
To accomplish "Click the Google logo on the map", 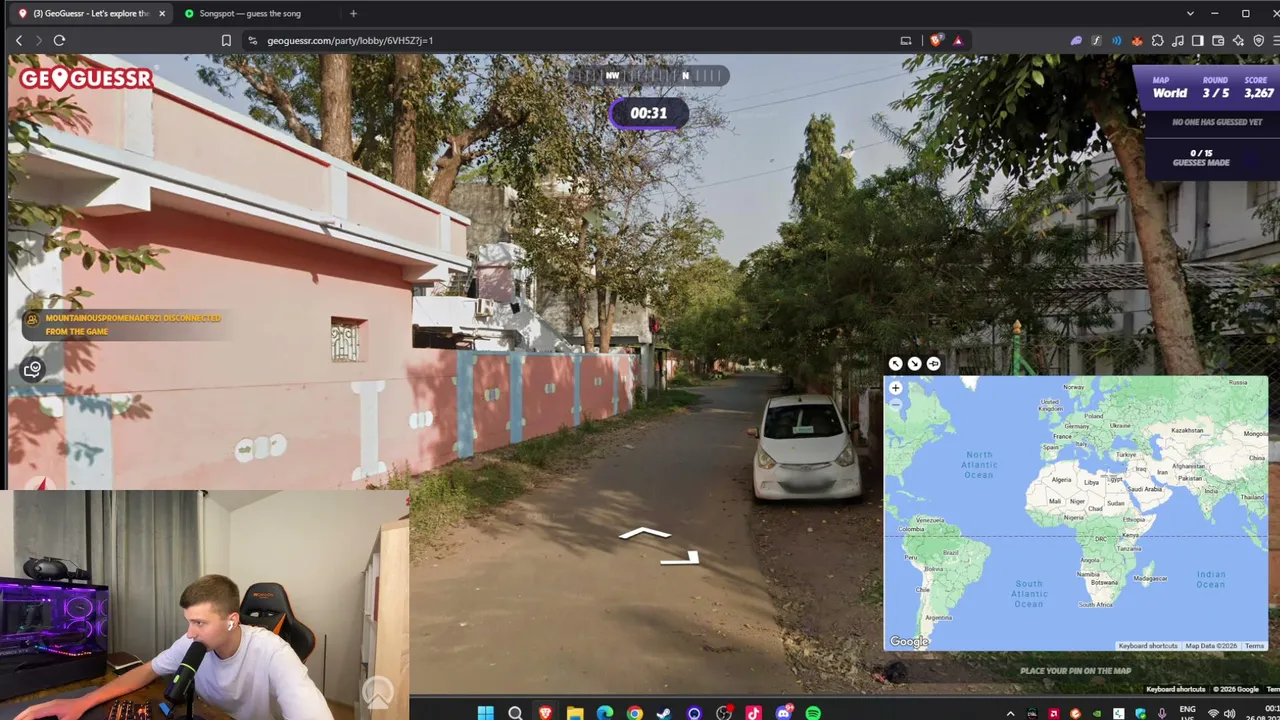I will click(909, 642).
